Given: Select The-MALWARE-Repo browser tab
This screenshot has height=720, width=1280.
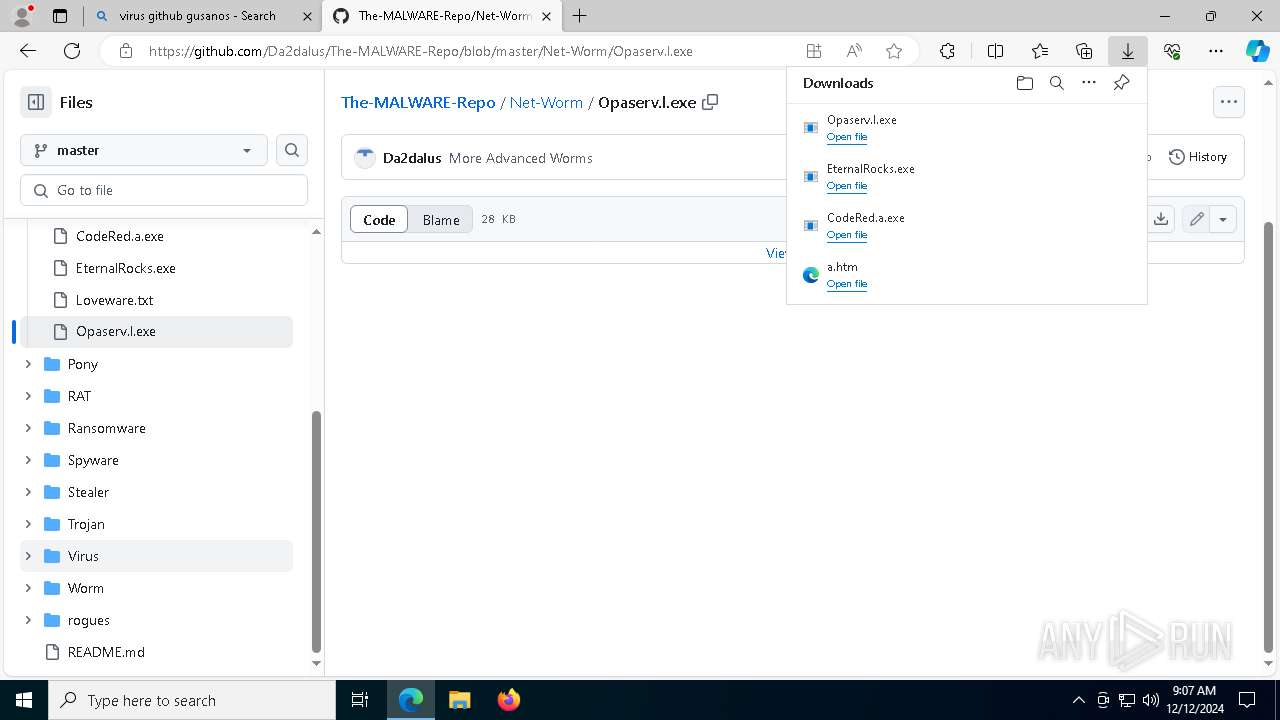Looking at the screenshot, I should (x=440, y=16).
